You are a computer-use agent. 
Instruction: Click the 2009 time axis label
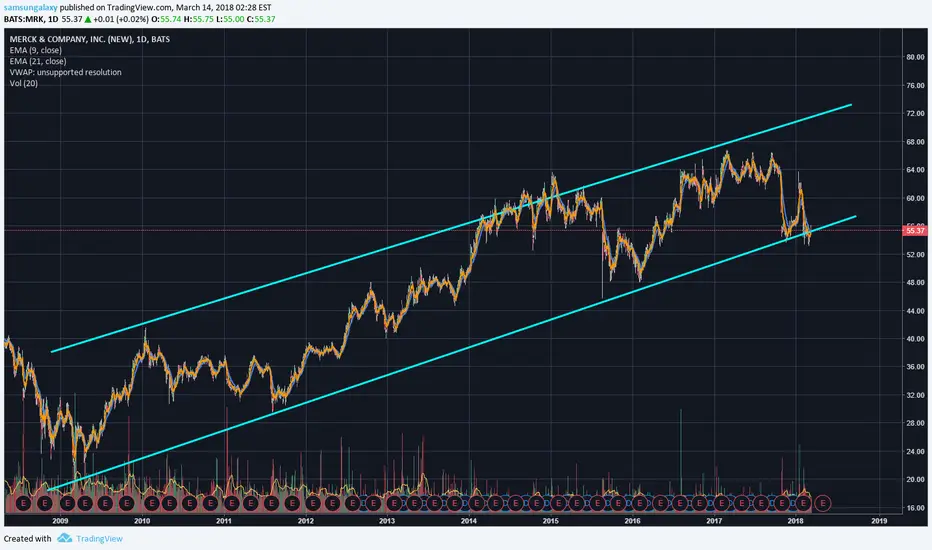pos(60,520)
